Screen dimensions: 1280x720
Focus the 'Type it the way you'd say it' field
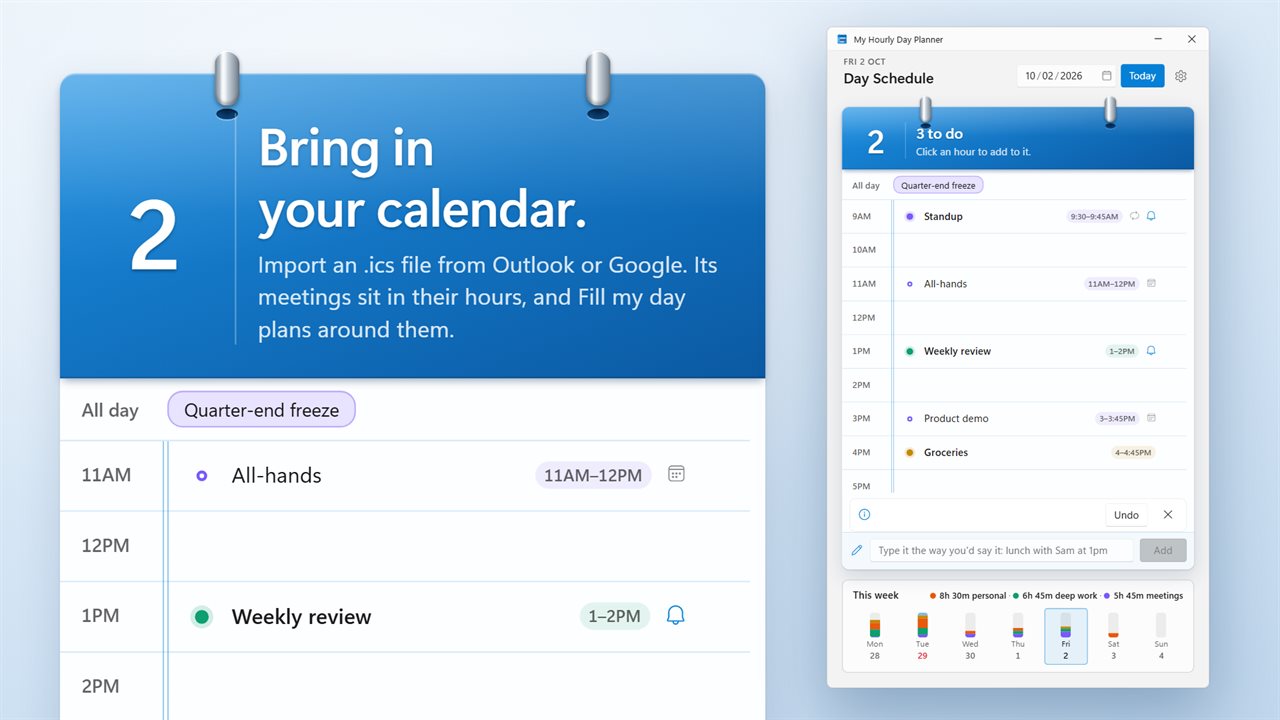(1002, 550)
